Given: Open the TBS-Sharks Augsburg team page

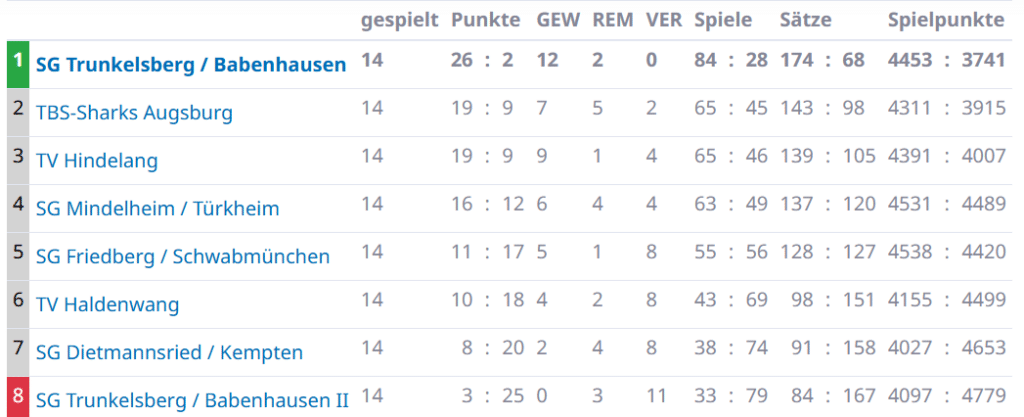Looking at the screenshot, I should click(134, 112).
